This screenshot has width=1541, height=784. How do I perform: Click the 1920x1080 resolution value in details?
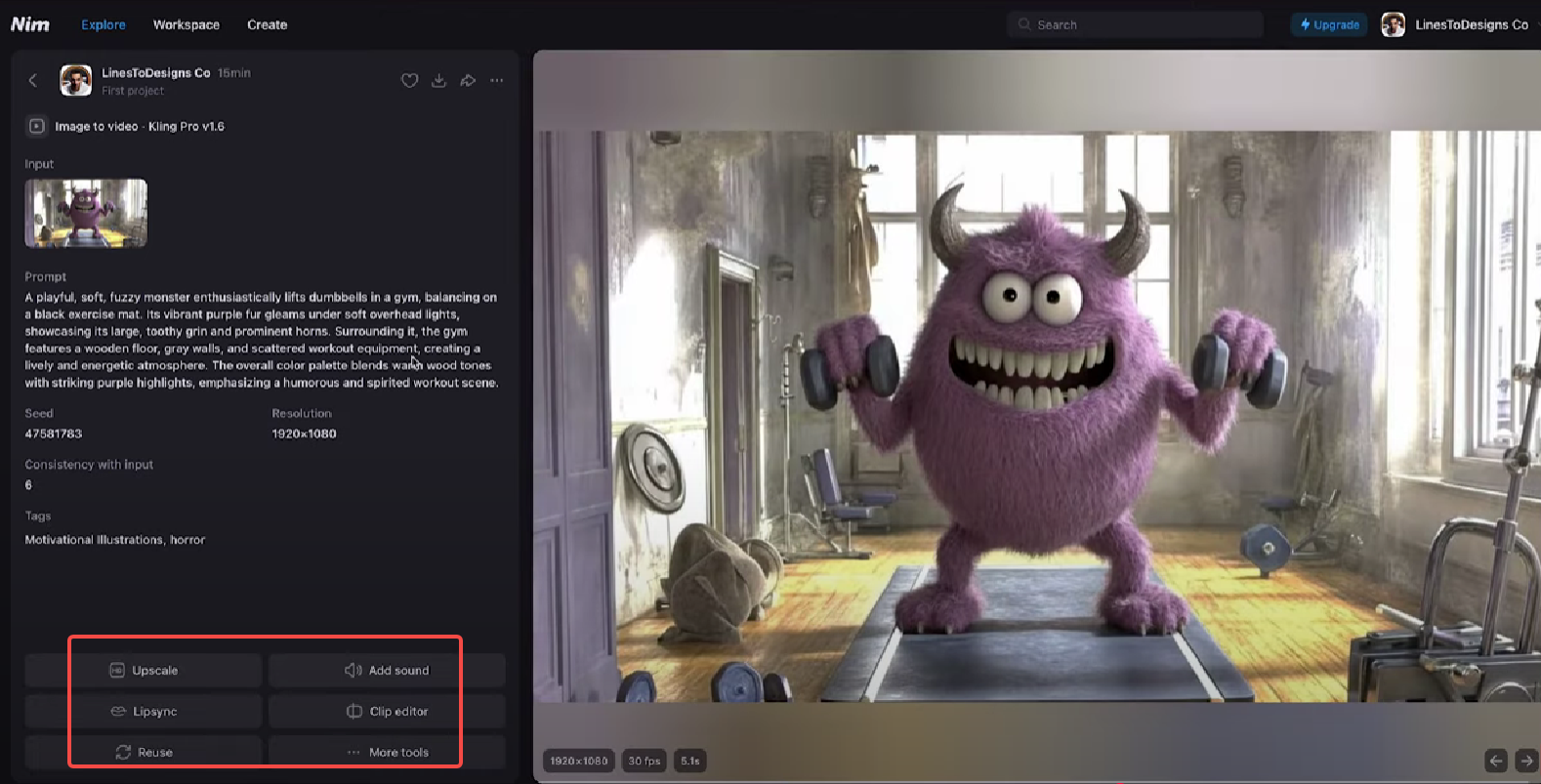tap(304, 433)
